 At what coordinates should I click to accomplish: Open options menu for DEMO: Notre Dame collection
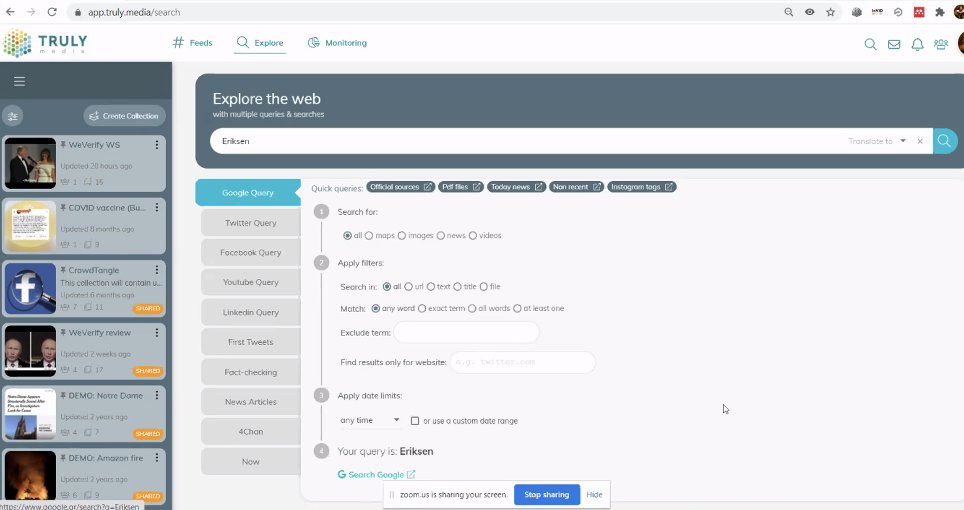coord(157,395)
